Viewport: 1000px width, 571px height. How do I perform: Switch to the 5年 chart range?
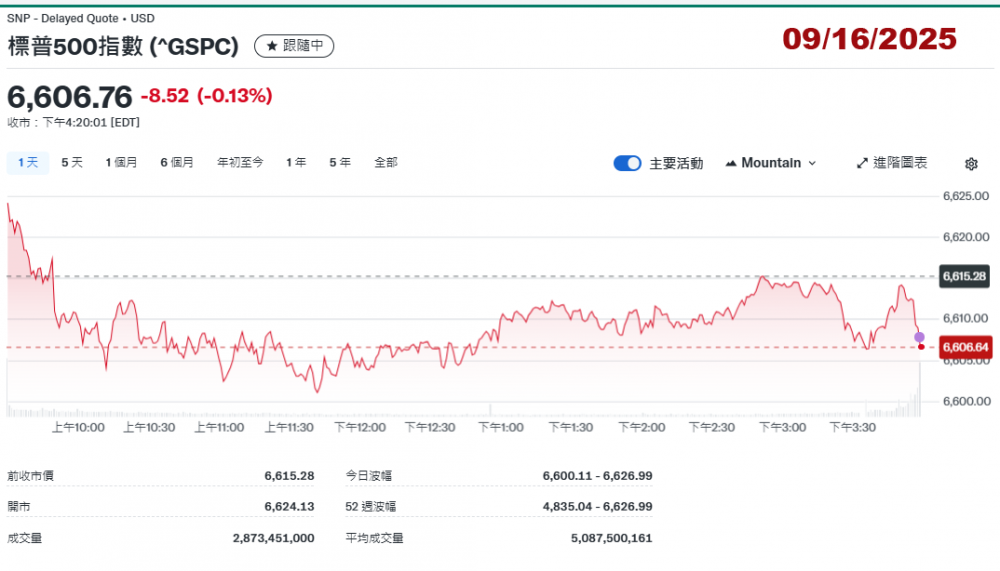click(340, 162)
